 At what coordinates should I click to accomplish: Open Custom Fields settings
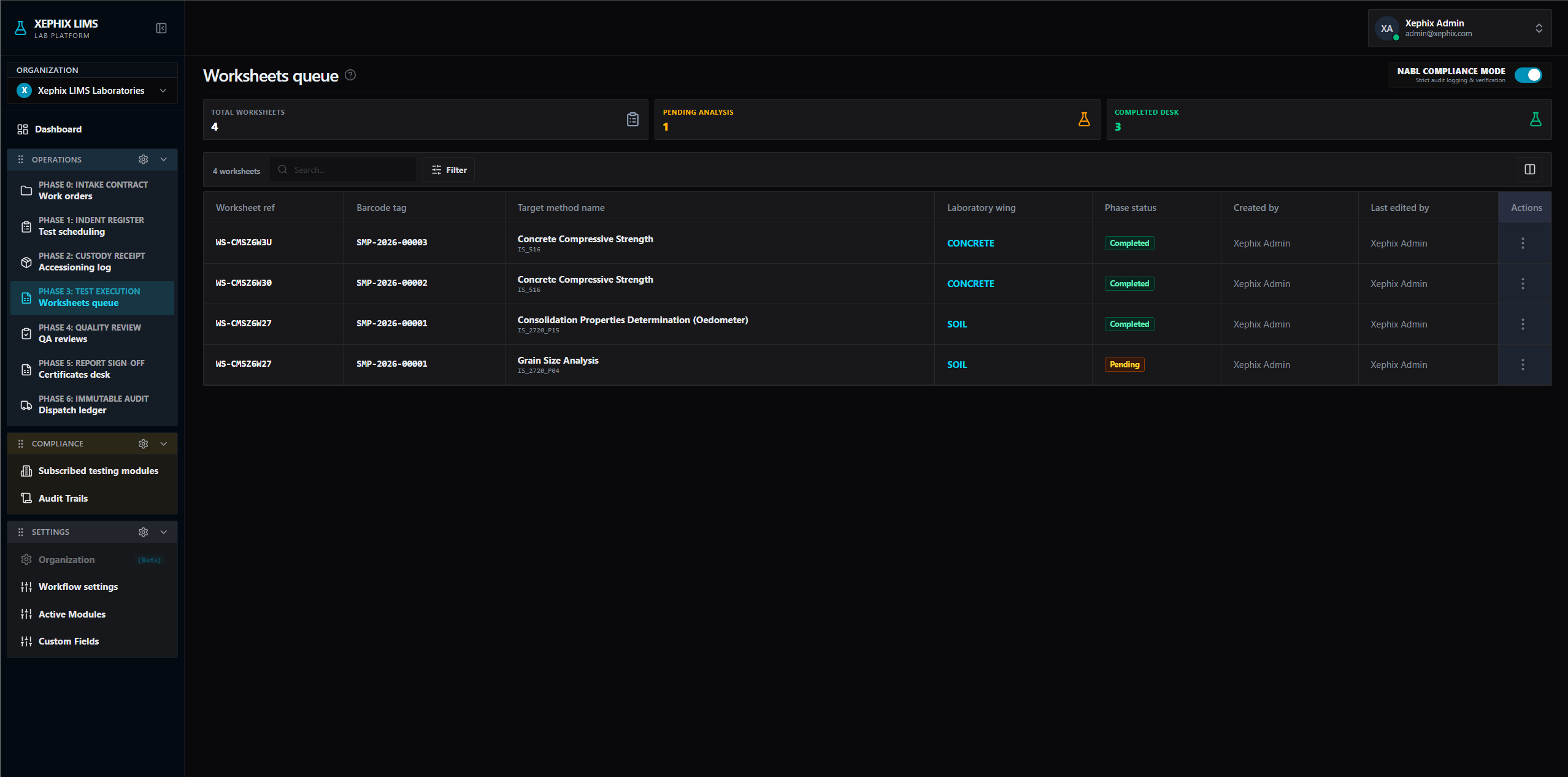[92, 641]
